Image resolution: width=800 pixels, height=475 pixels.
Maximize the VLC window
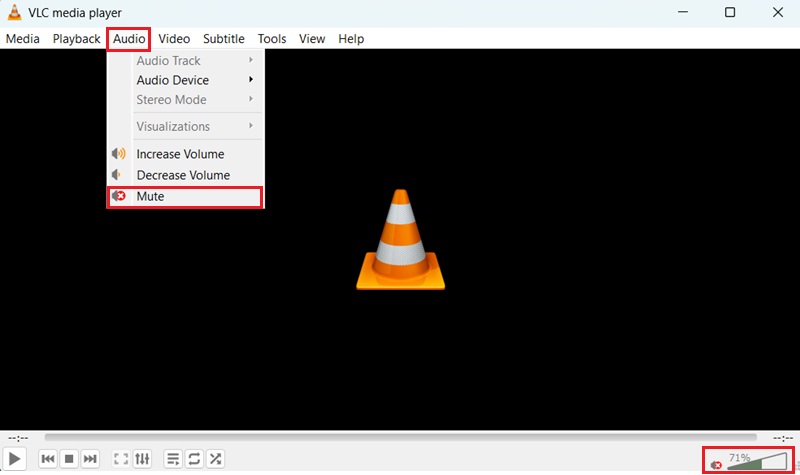tap(730, 12)
